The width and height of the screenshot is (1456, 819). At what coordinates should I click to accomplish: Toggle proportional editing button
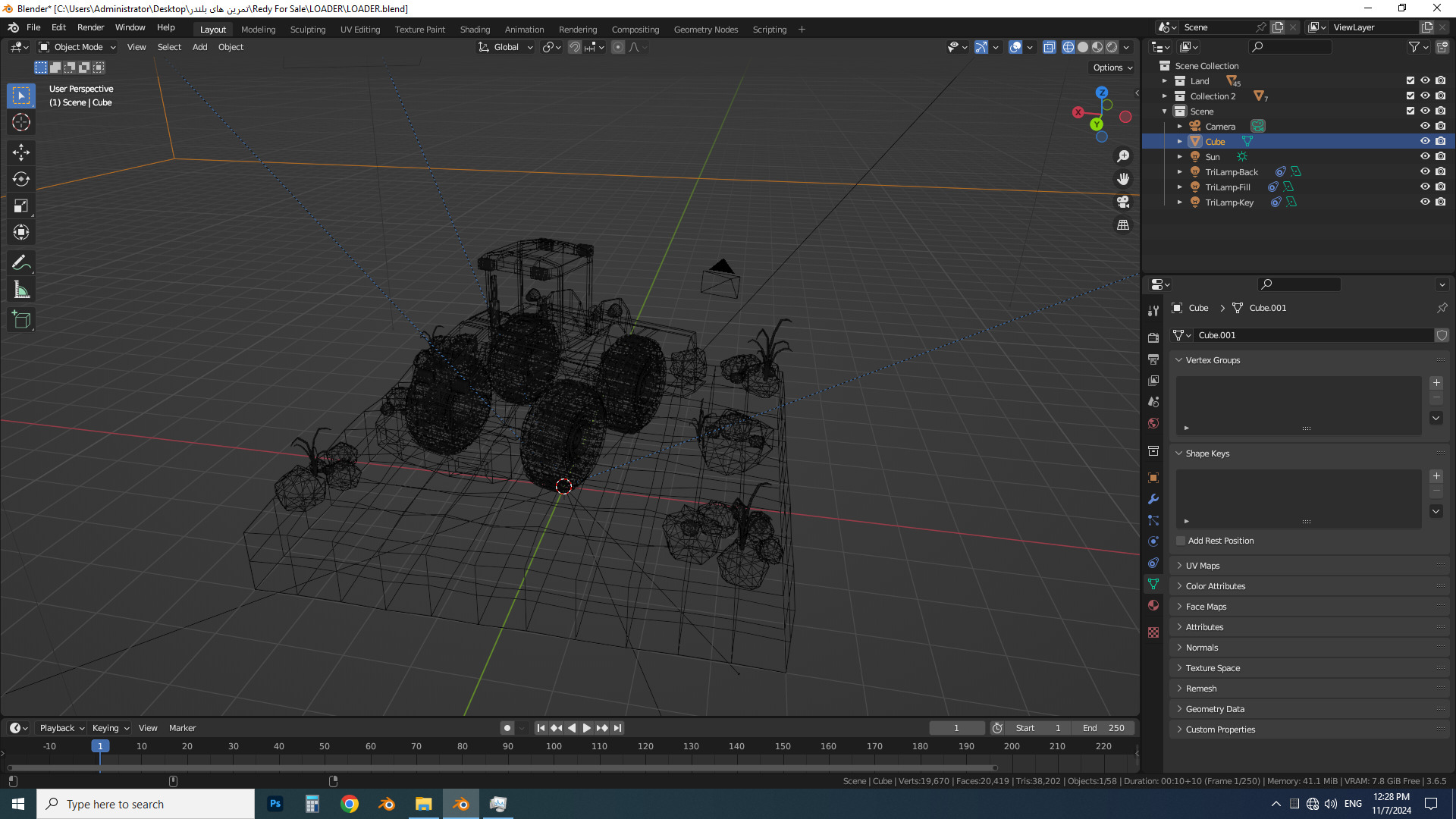point(618,47)
